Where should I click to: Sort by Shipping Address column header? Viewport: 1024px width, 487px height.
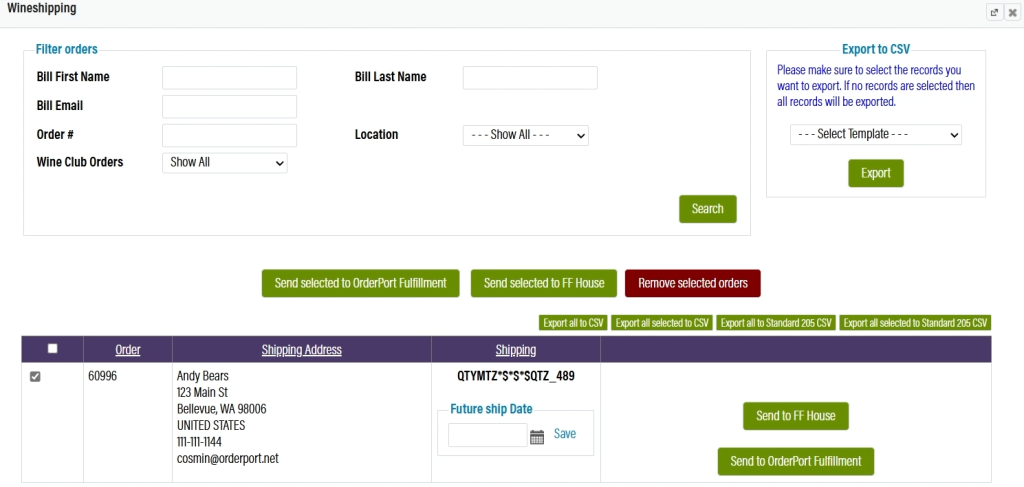point(301,350)
